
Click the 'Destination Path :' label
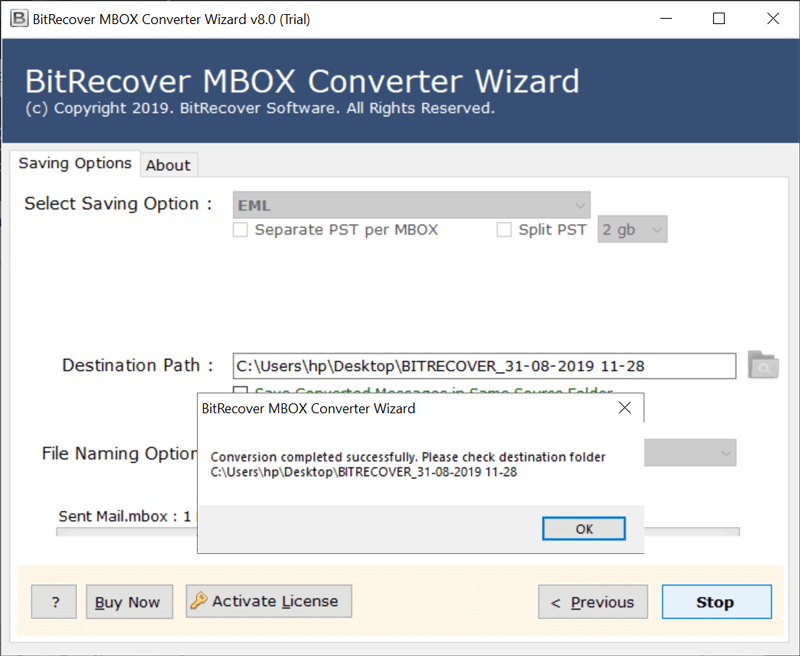pyautogui.click(x=137, y=365)
